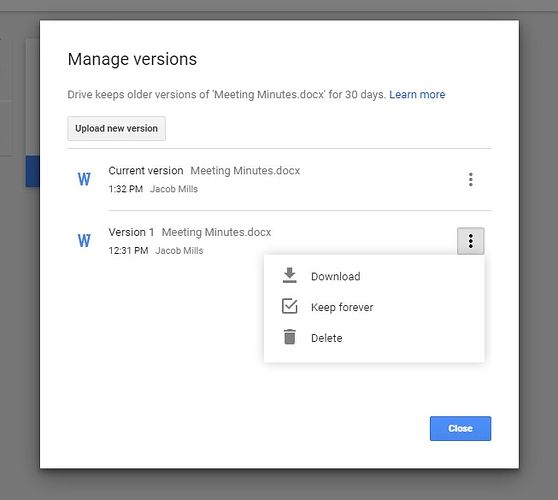Click the Word icon beside Version 1
Image resolution: width=558 pixels, height=500 pixels.
84,241
